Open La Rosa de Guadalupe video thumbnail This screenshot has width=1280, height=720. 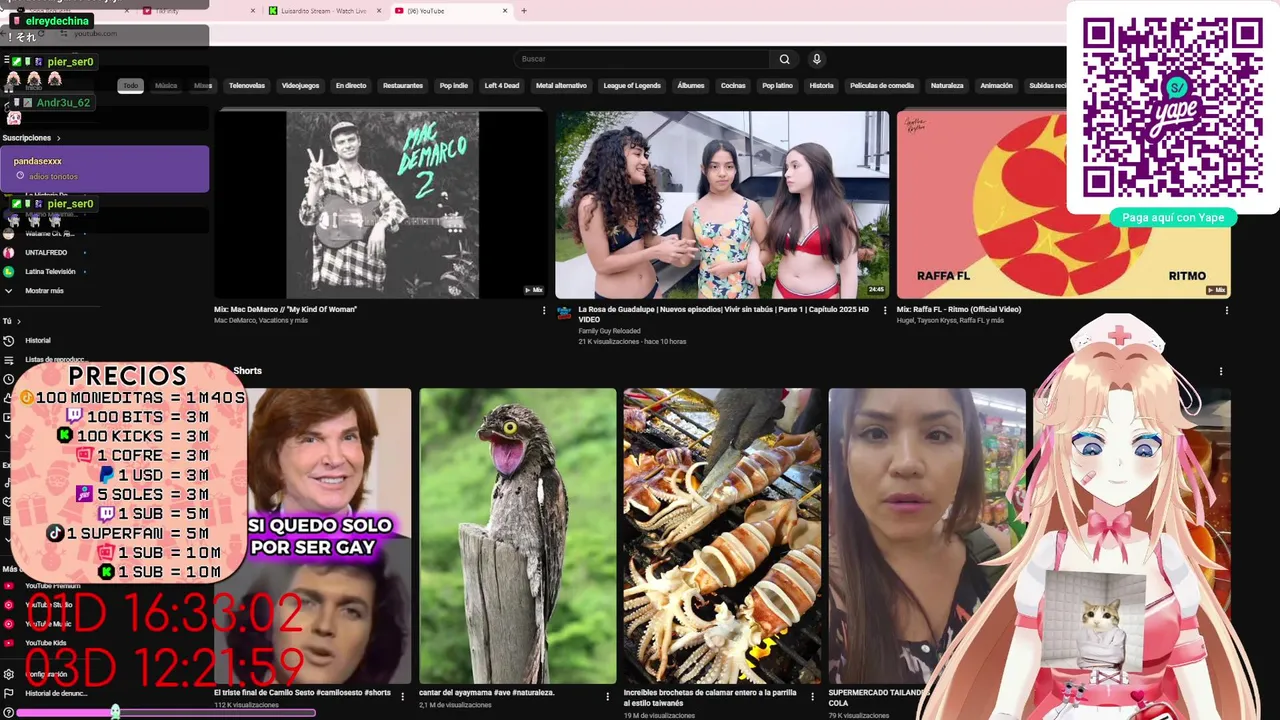pyautogui.click(x=722, y=204)
